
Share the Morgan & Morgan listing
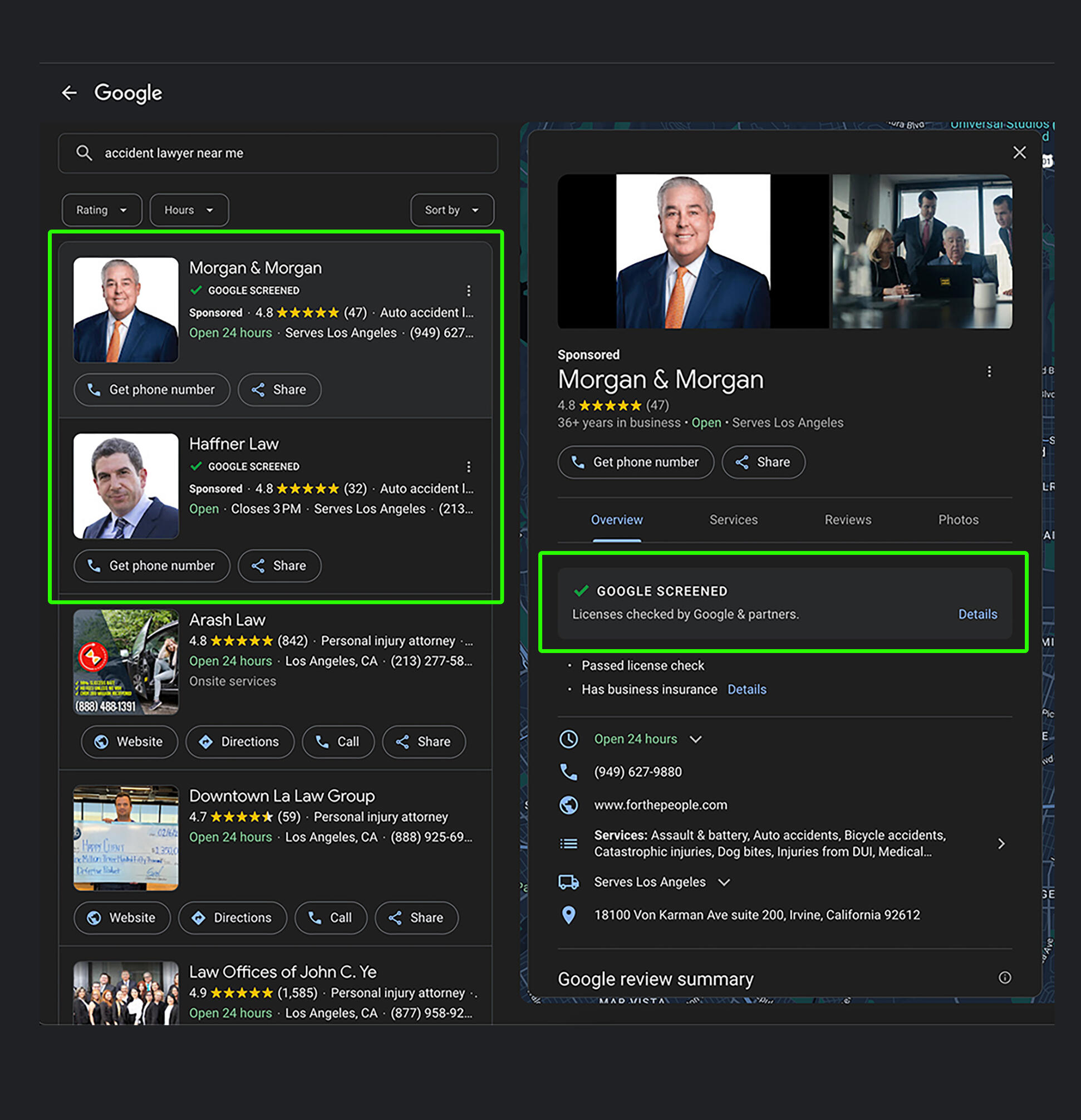point(279,390)
